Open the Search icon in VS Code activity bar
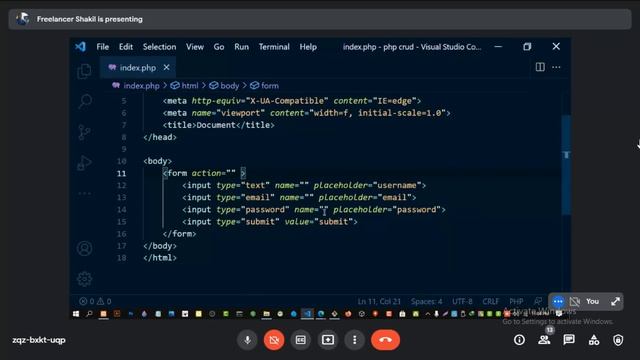The height and width of the screenshot is (360, 640). coord(84,101)
